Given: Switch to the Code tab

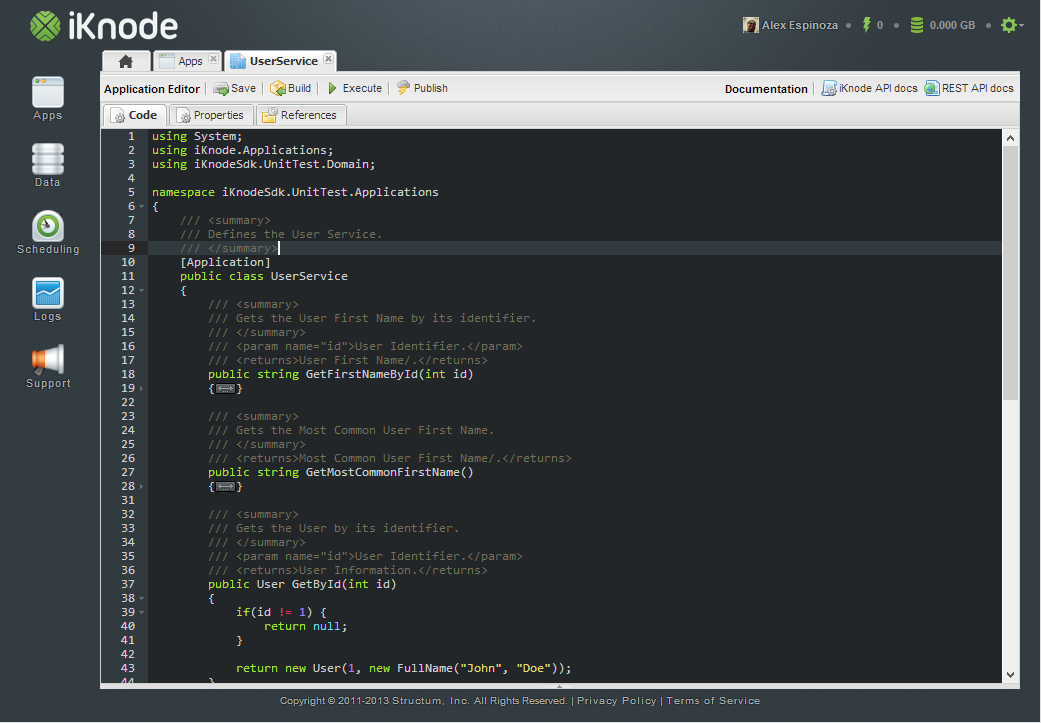Looking at the screenshot, I should point(135,115).
